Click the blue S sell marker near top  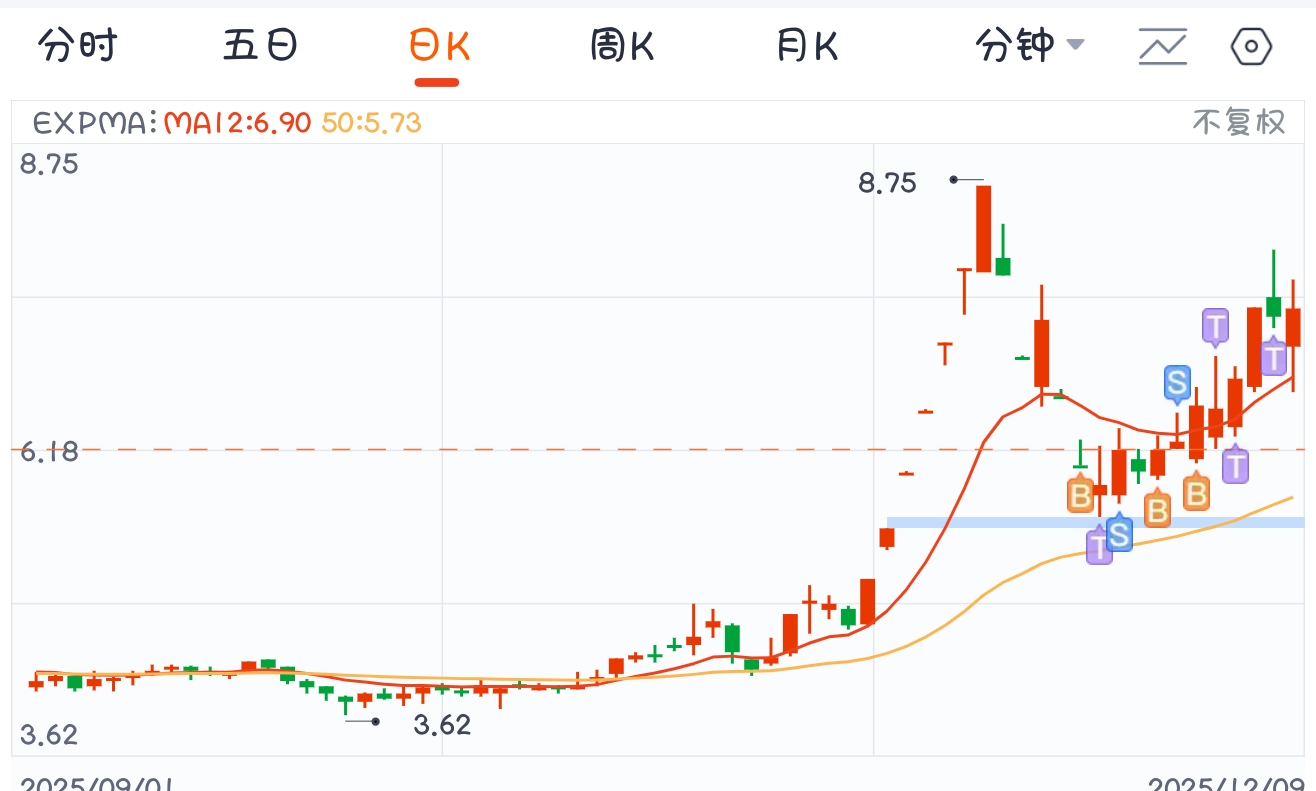[x=1177, y=382]
